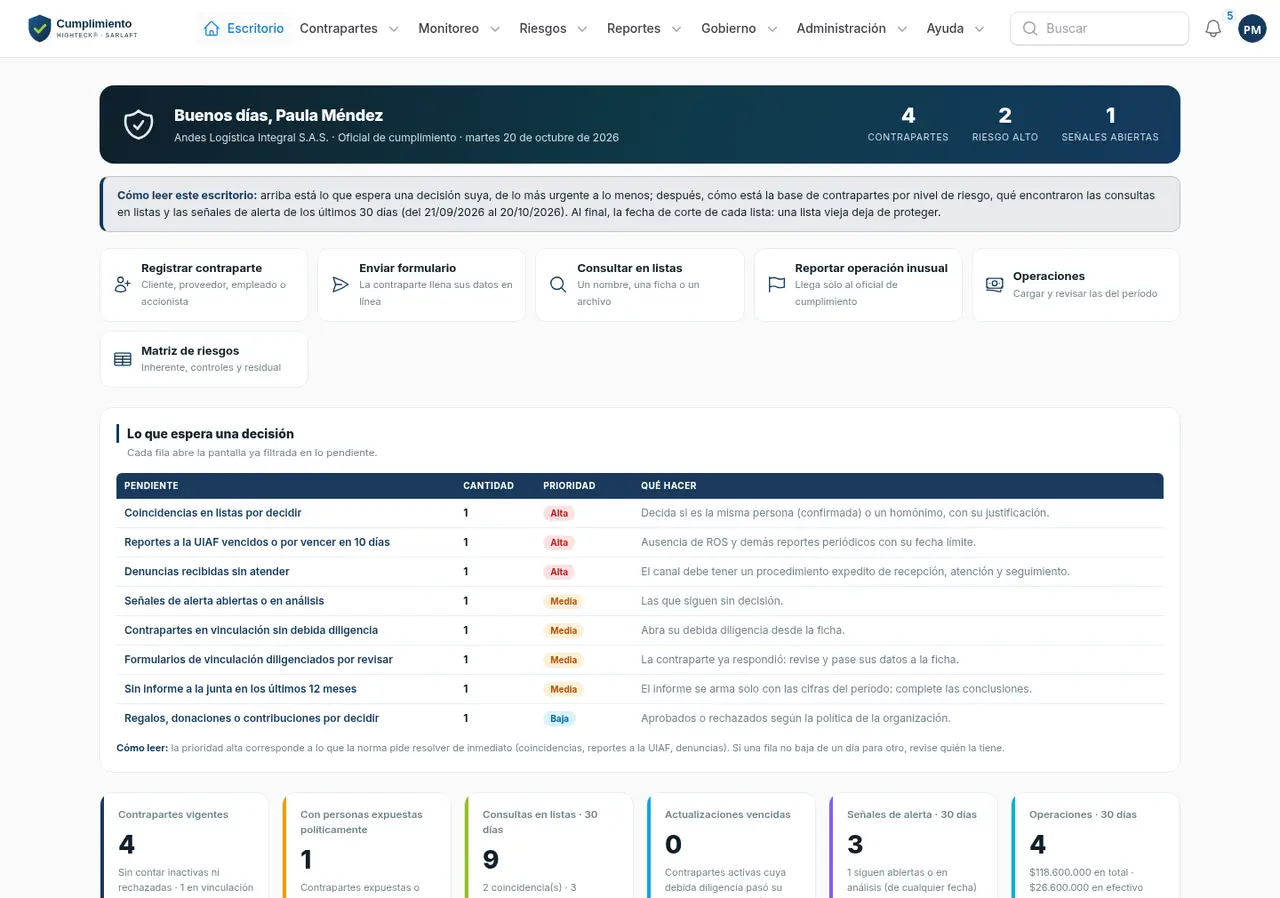Screen dimensions: 1280x898
Task: Click the Actualizaciones vencidas card
Action: pyautogui.click(x=731, y=846)
